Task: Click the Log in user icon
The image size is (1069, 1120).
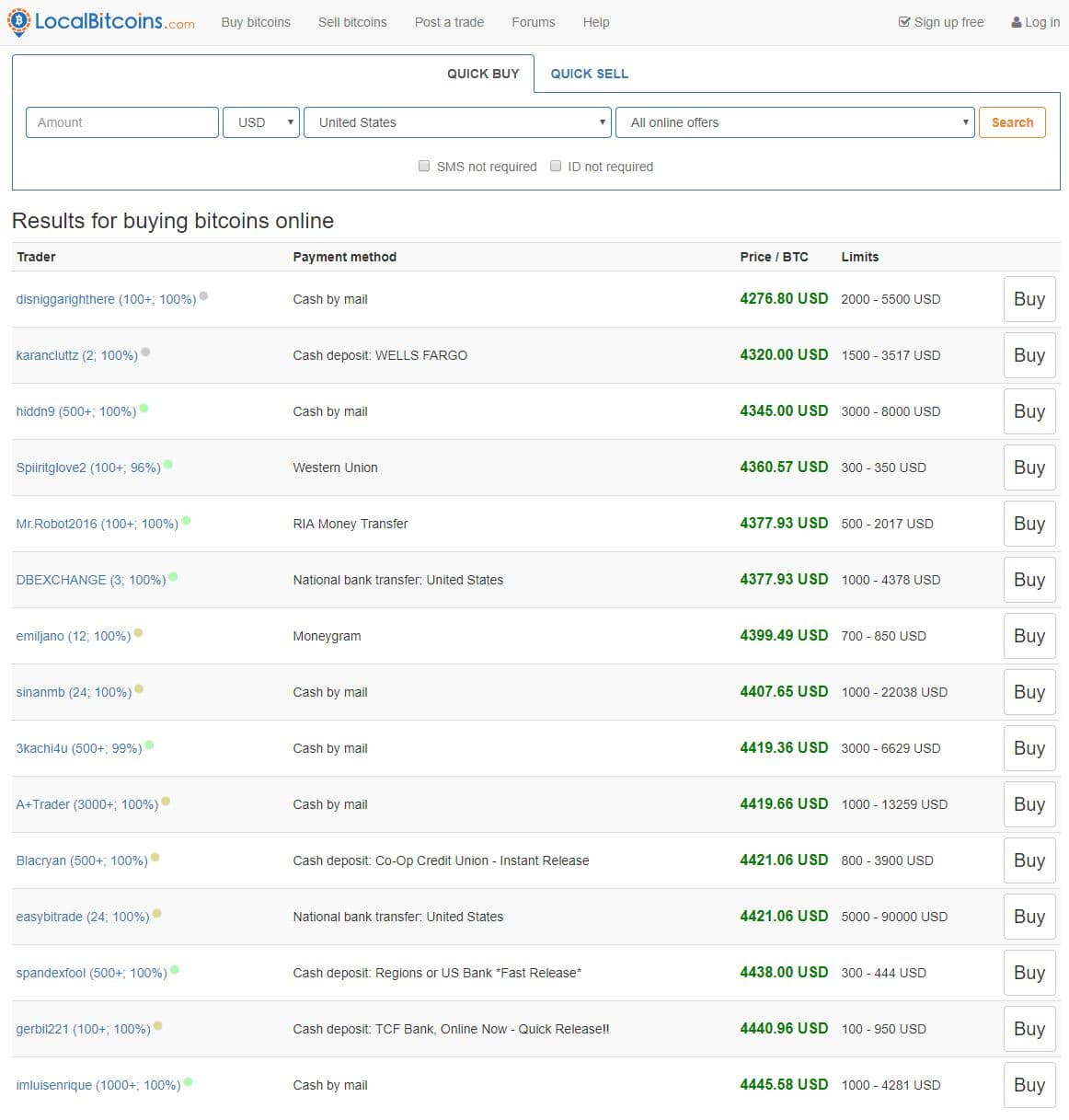Action: click(1017, 22)
